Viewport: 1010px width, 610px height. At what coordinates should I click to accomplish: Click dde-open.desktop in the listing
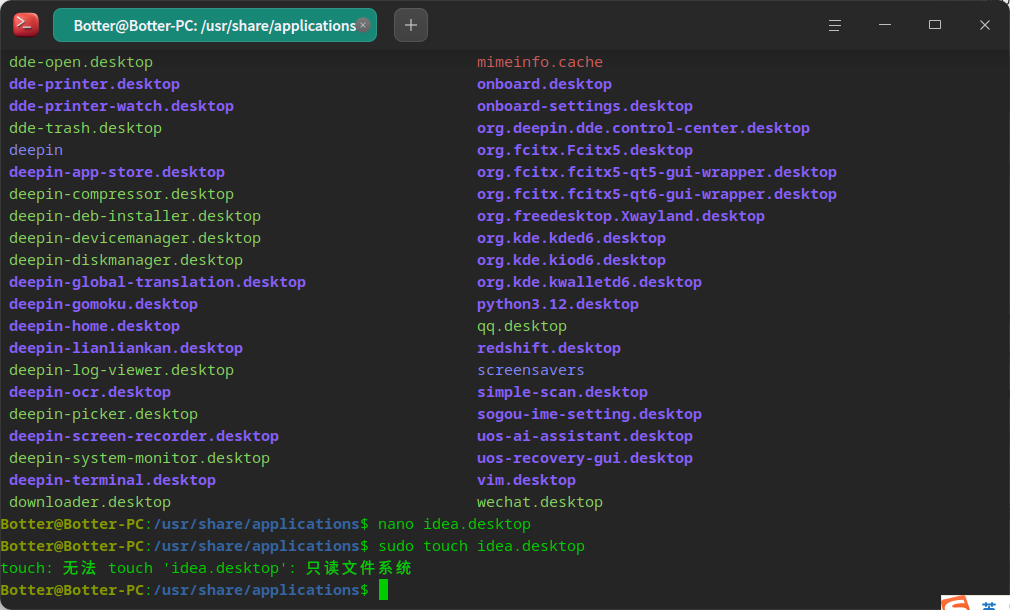coord(81,62)
